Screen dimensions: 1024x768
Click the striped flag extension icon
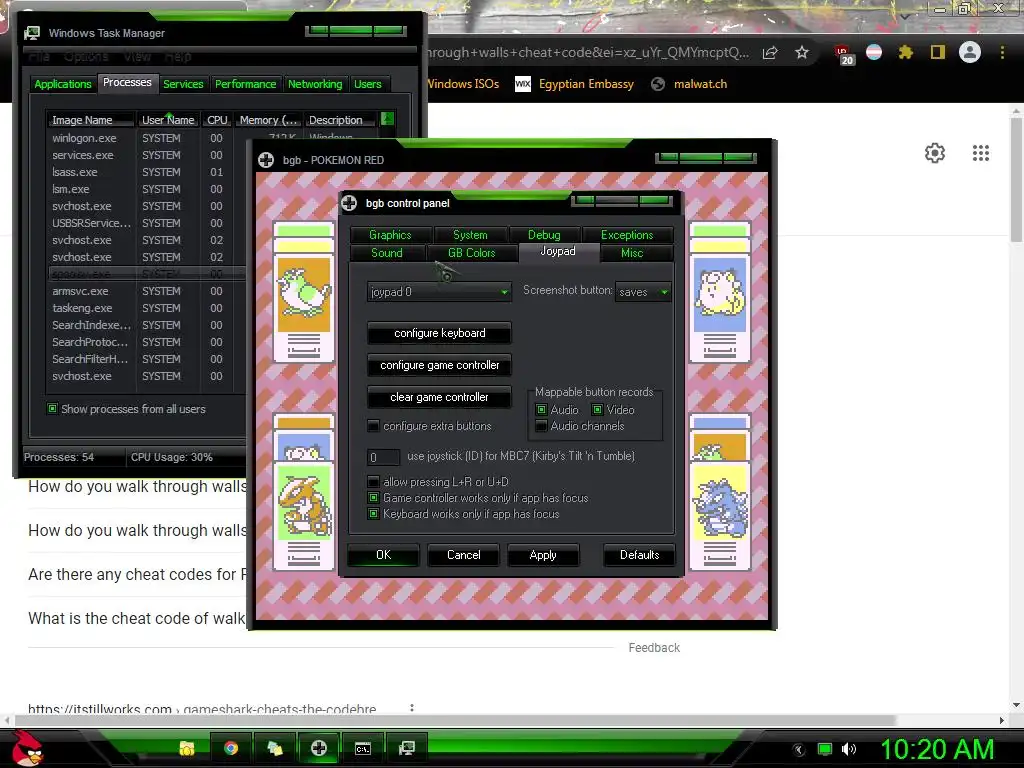(874, 52)
